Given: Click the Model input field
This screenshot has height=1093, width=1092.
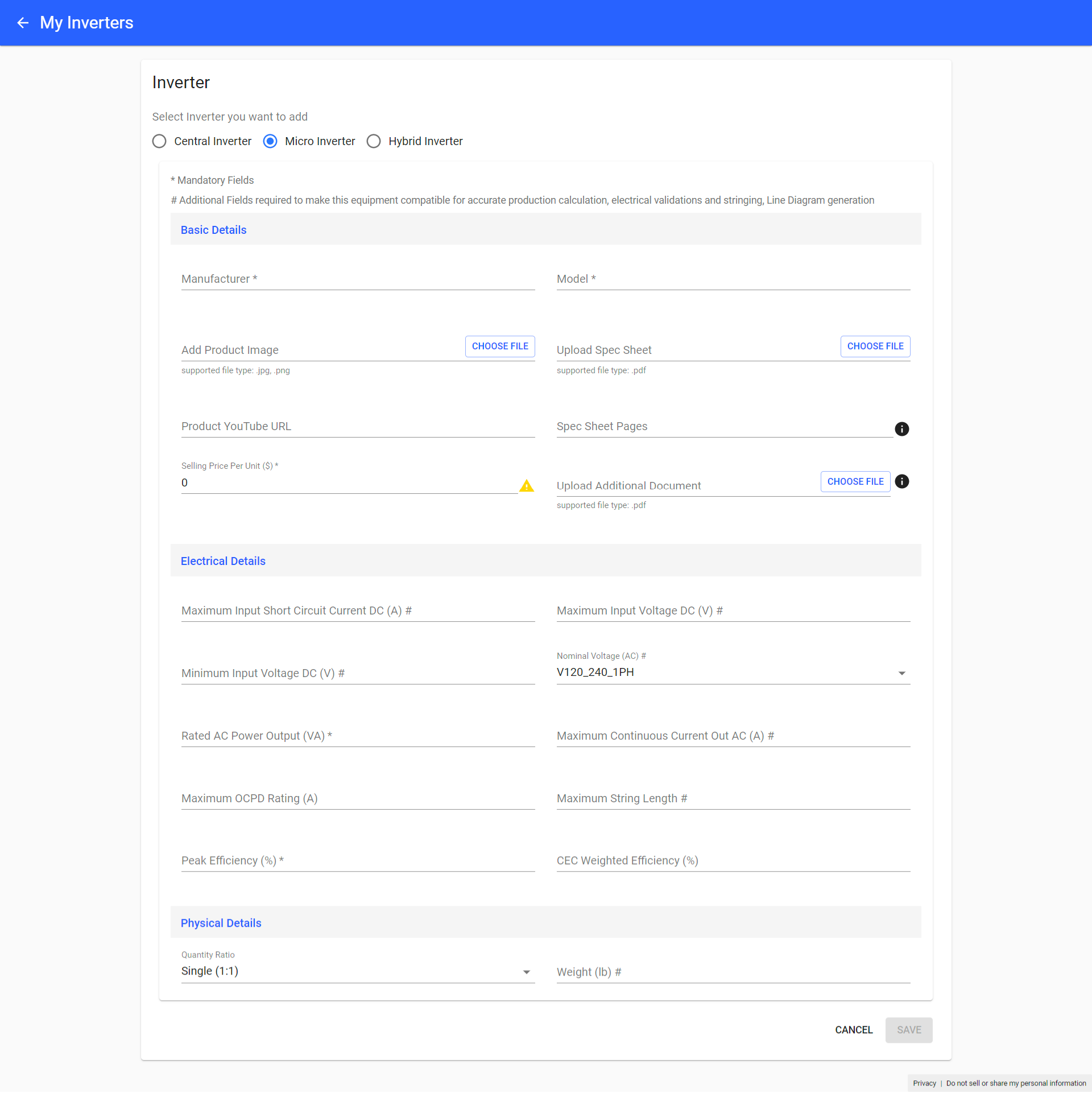Looking at the screenshot, I should (733, 279).
